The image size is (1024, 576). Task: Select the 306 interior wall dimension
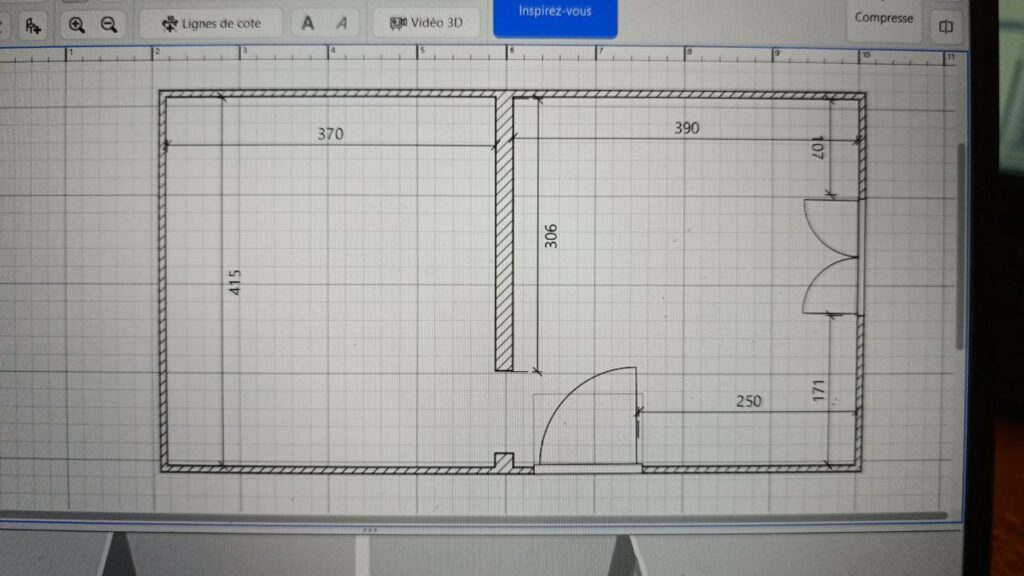tap(550, 235)
